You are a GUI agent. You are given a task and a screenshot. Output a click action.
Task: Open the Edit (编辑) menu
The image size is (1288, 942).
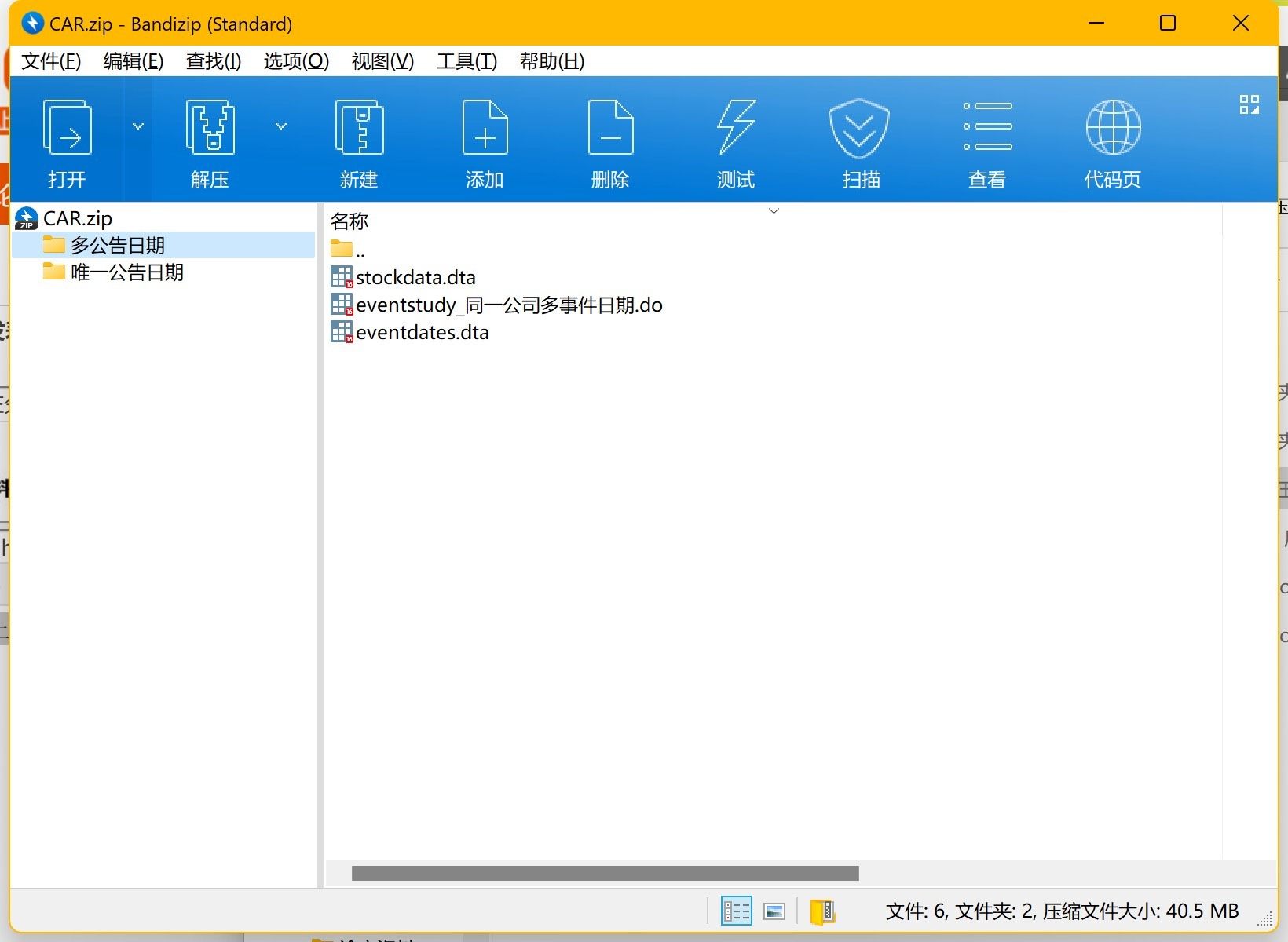[134, 61]
